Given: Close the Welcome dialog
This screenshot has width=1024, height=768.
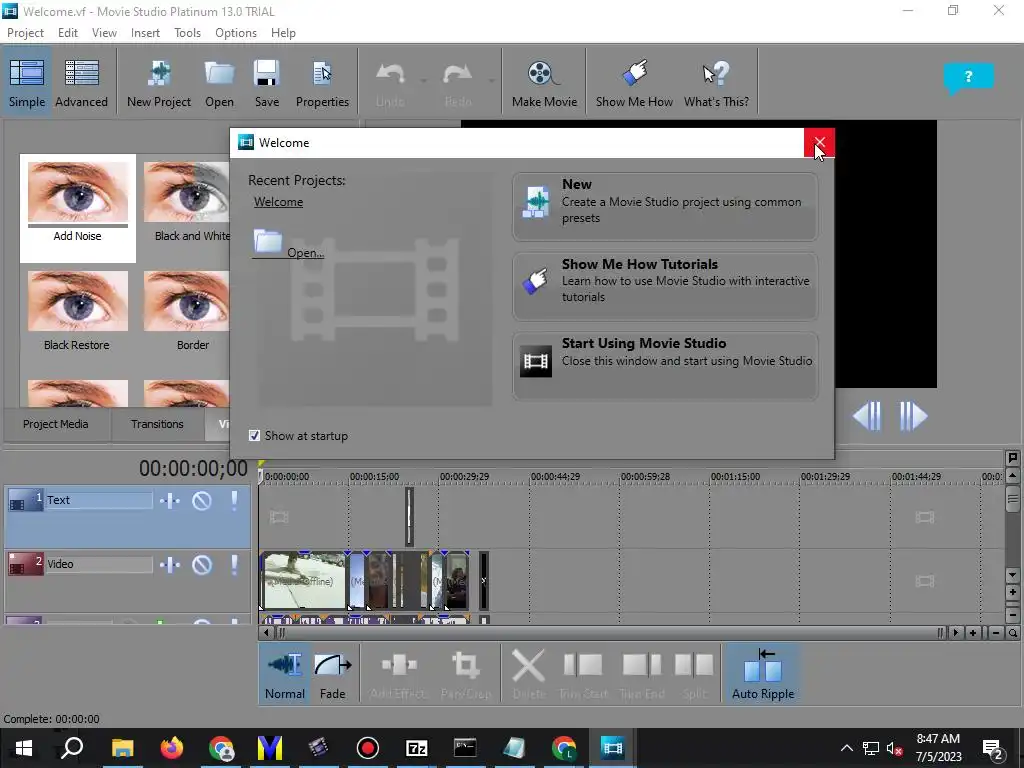Looking at the screenshot, I should coord(819,142).
